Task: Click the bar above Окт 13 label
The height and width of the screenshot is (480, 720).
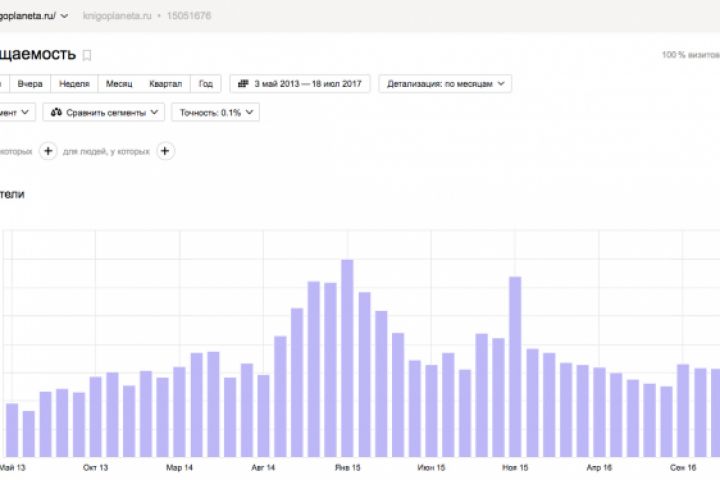Action: (96, 417)
